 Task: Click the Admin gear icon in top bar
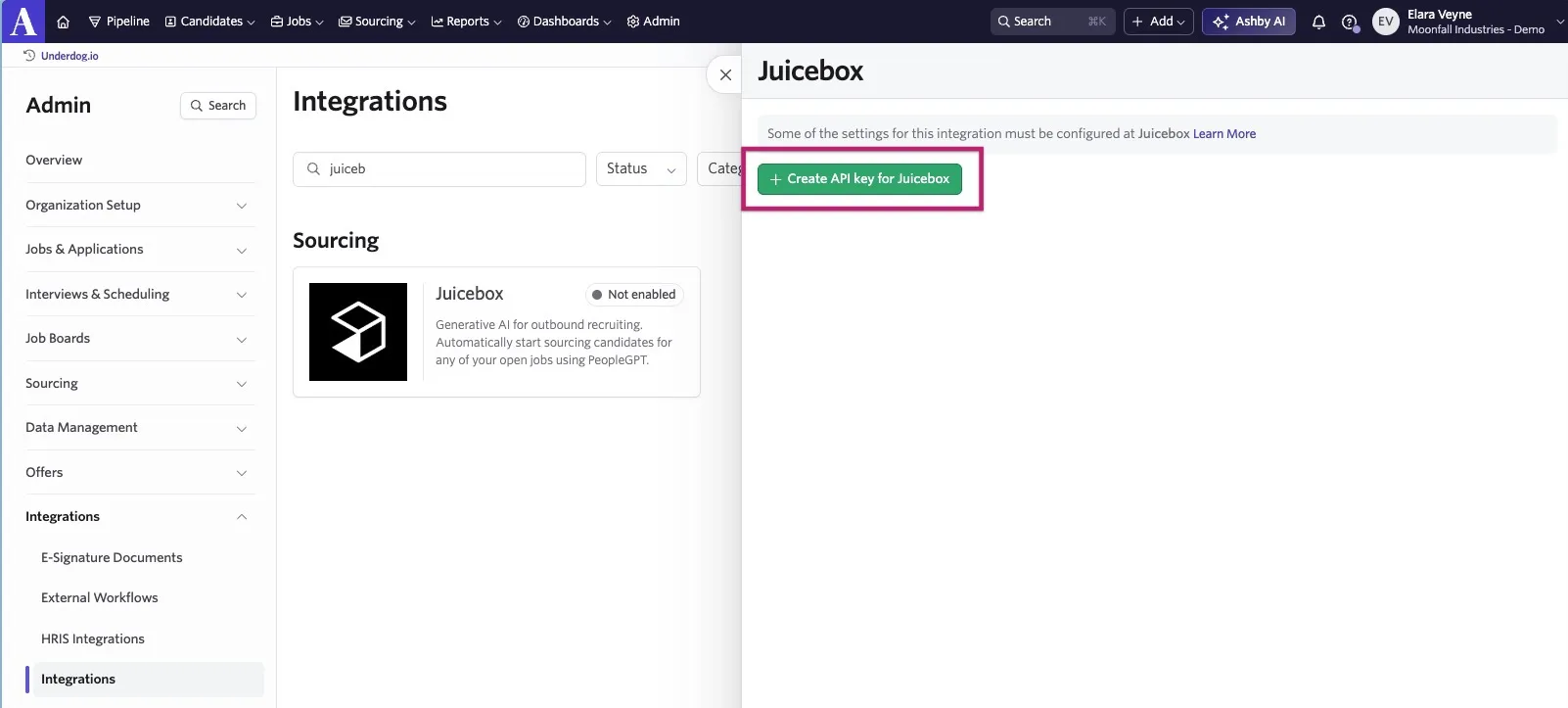coord(633,22)
